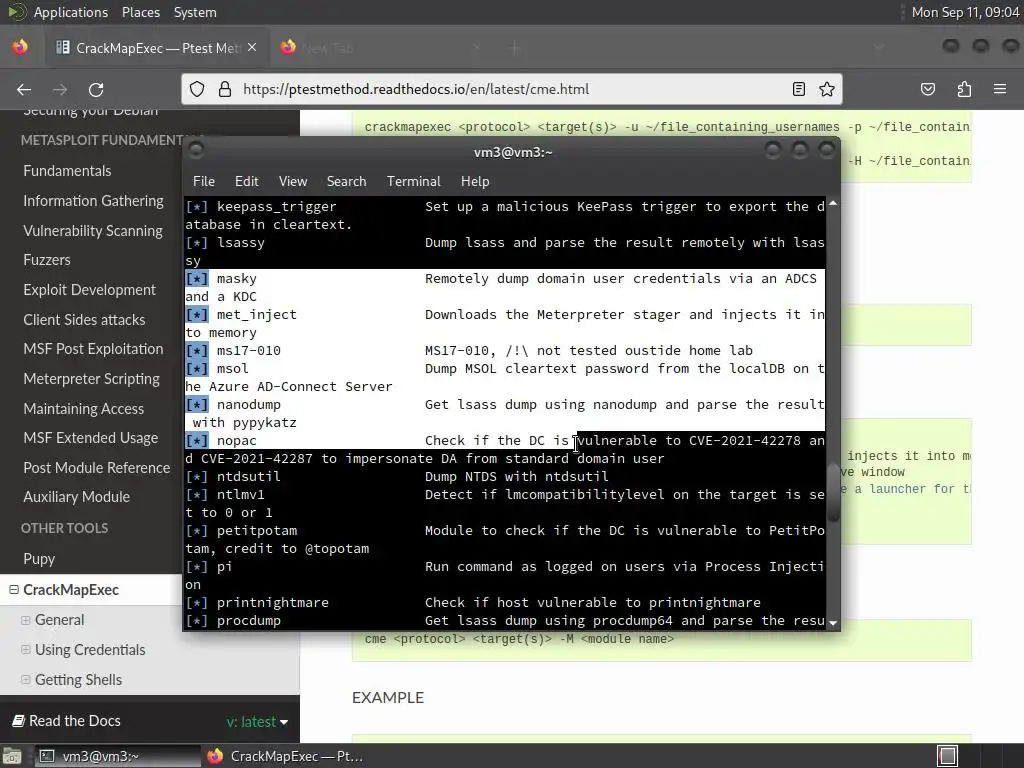Image resolution: width=1024 pixels, height=768 pixels.
Task: Click the 'ntdsutil' module name in terminal
Action: click(248, 477)
